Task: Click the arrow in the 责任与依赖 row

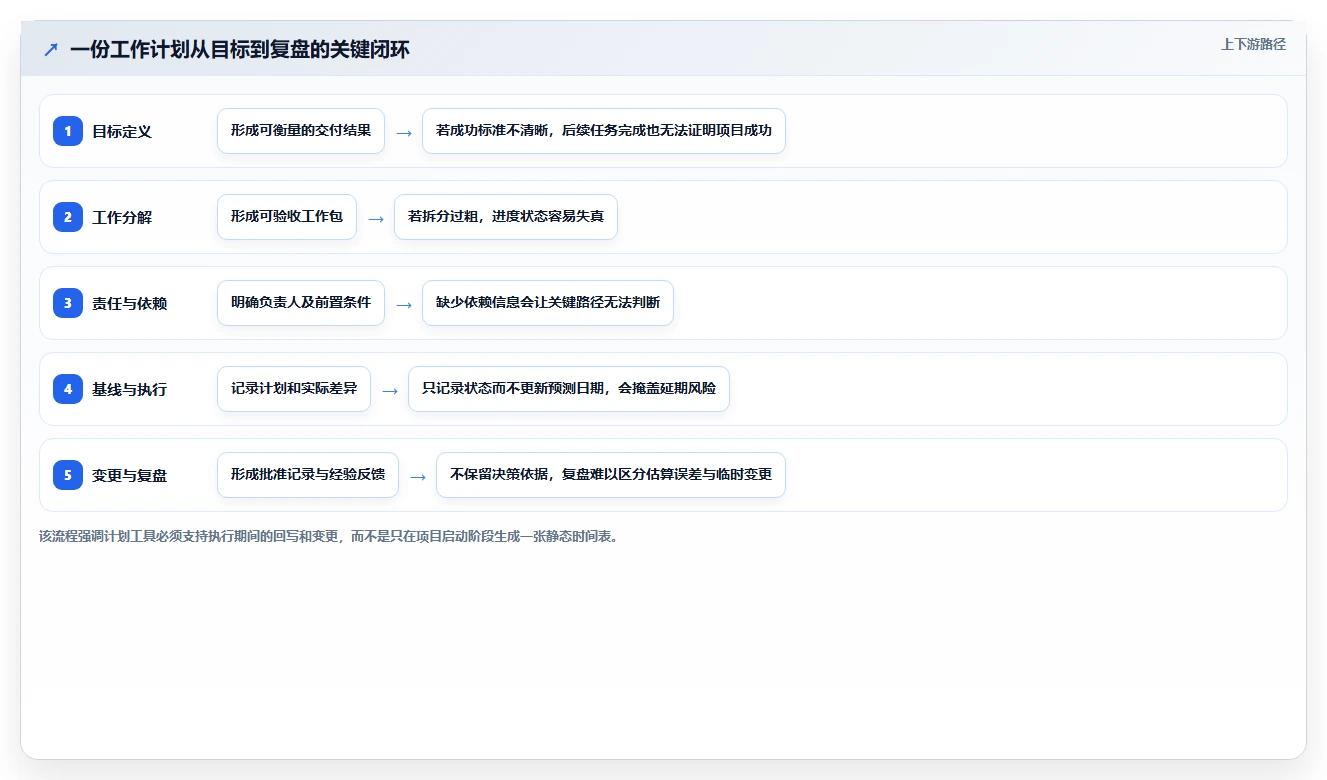Action: pyautogui.click(x=404, y=304)
